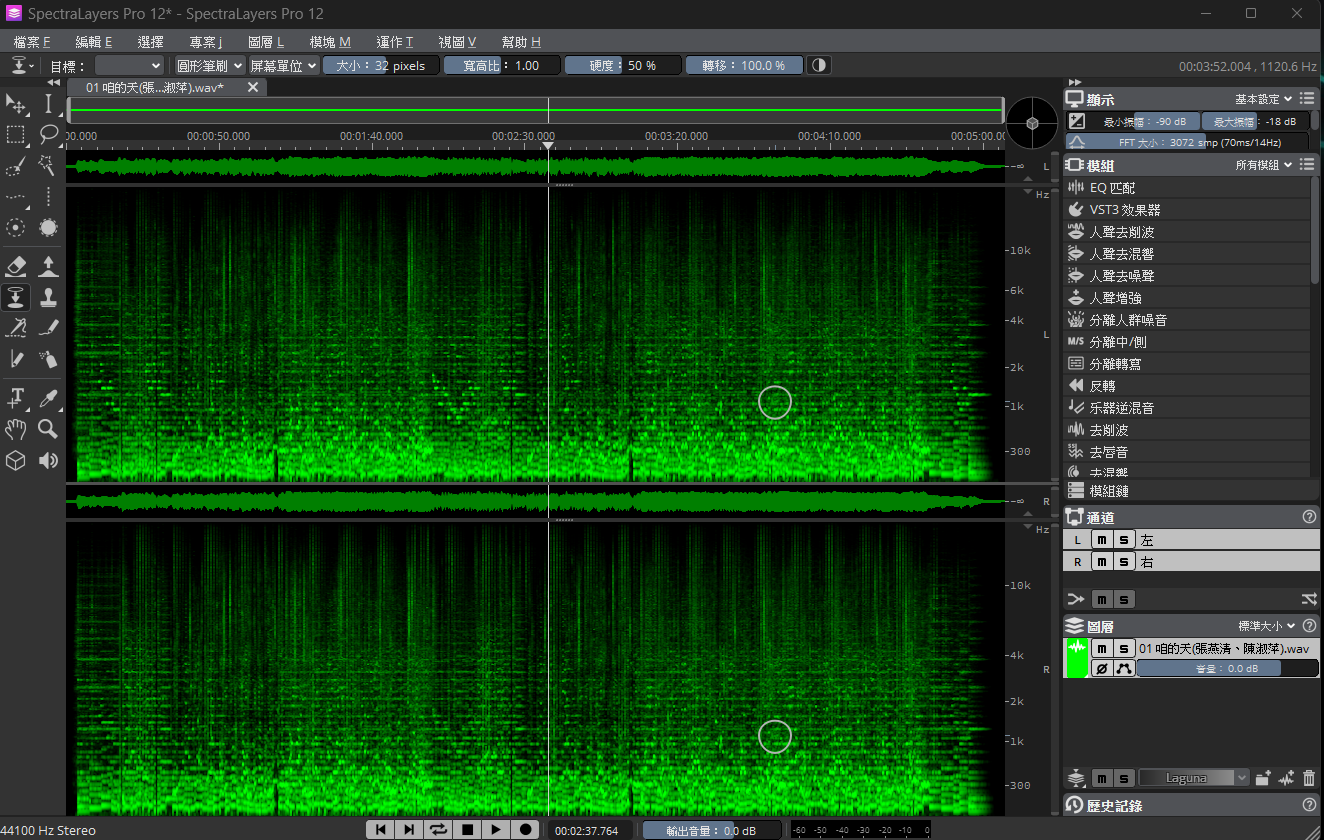Toggle phase invert Ø on the layer
The width and height of the screenshot is (1324, 840).
[x=1101, y=669]
